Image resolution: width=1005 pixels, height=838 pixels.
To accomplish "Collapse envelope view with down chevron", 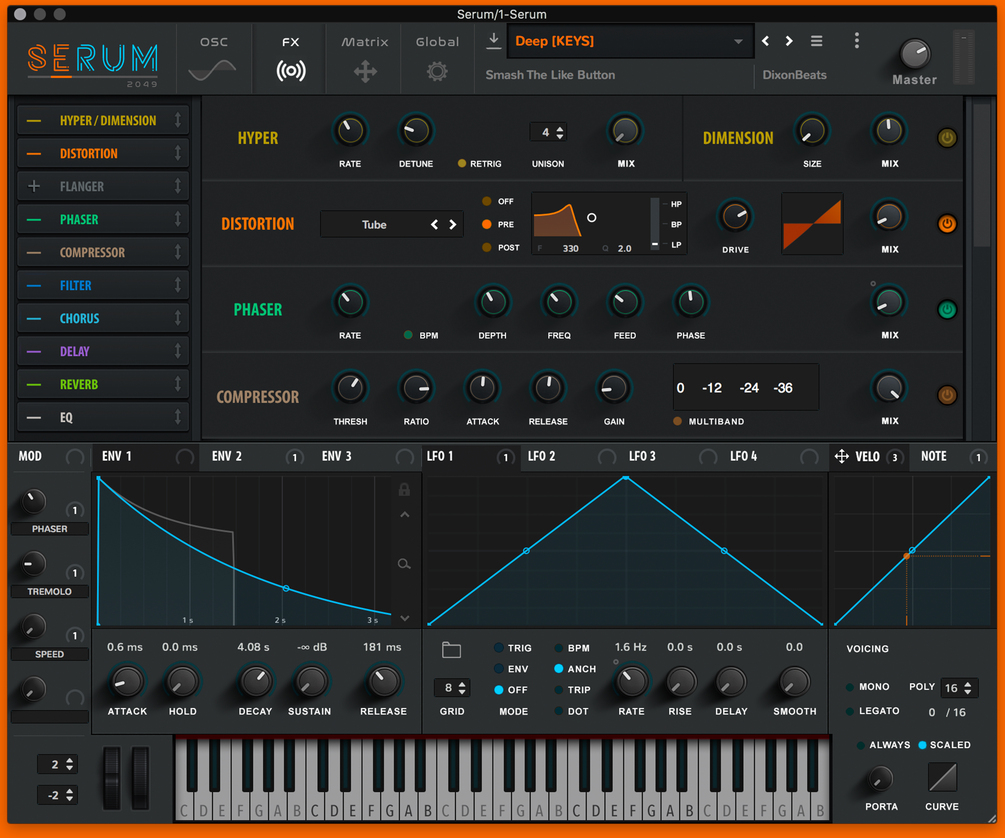I will coord(404,618).
